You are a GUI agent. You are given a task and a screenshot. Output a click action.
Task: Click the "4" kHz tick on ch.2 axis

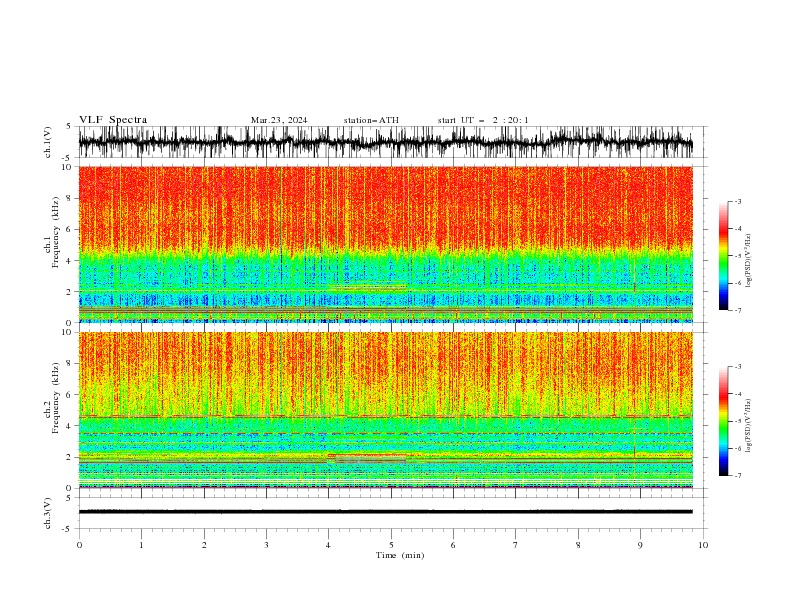pos(70,426)
